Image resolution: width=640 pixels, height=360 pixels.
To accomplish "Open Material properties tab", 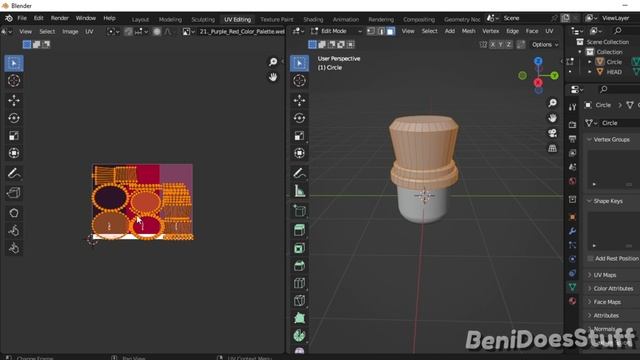I will pos(572,301).
